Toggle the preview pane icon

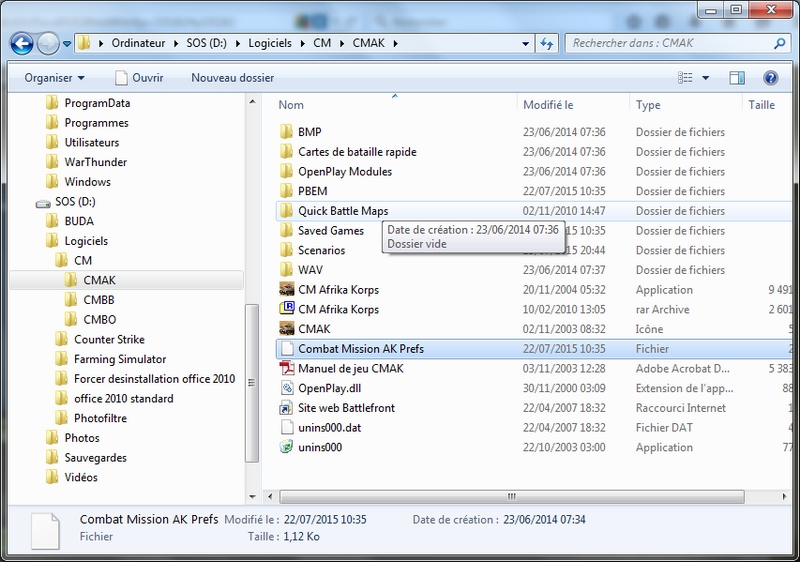click(737, 78)
